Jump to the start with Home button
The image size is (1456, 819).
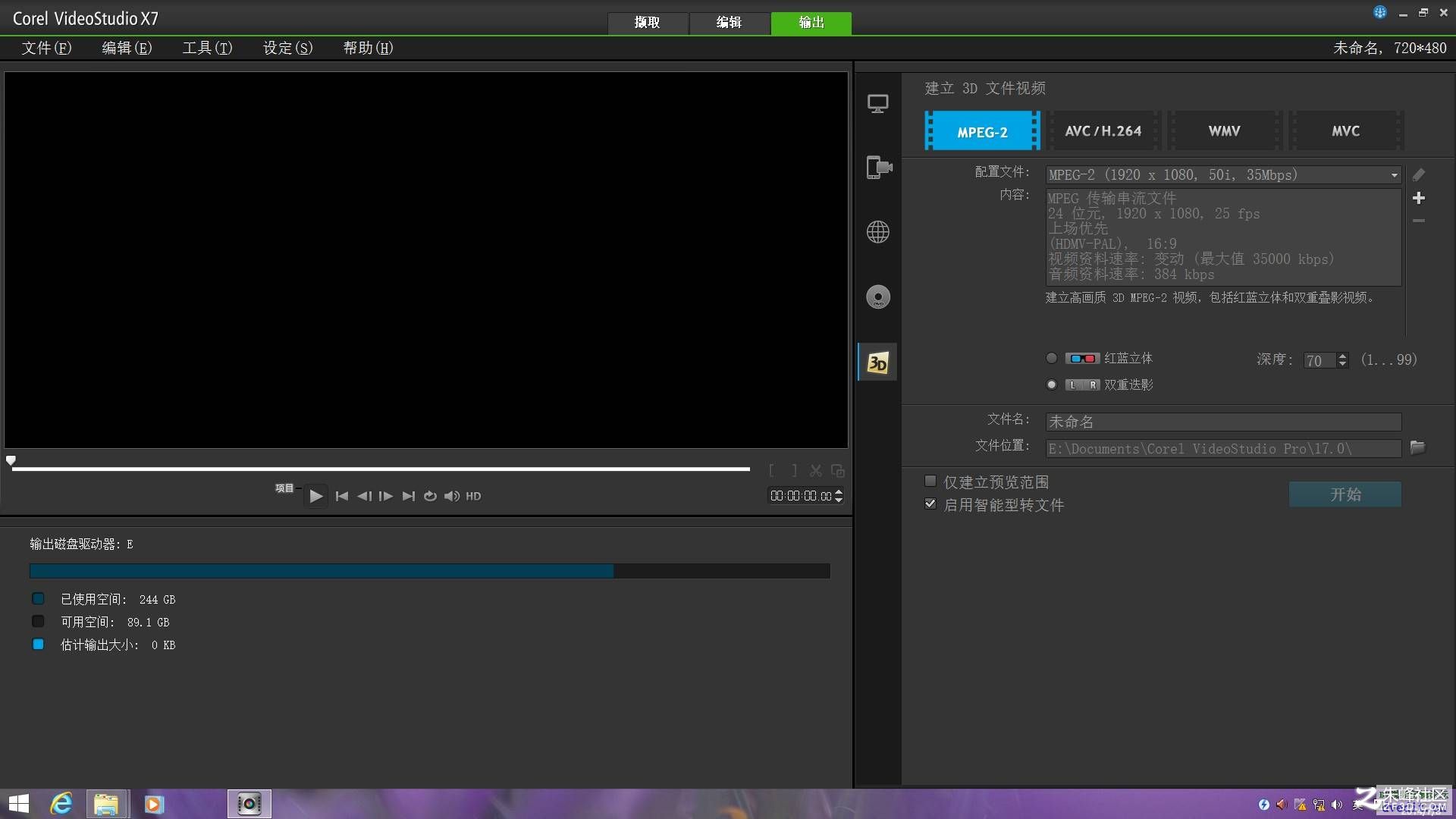[342, 496]
